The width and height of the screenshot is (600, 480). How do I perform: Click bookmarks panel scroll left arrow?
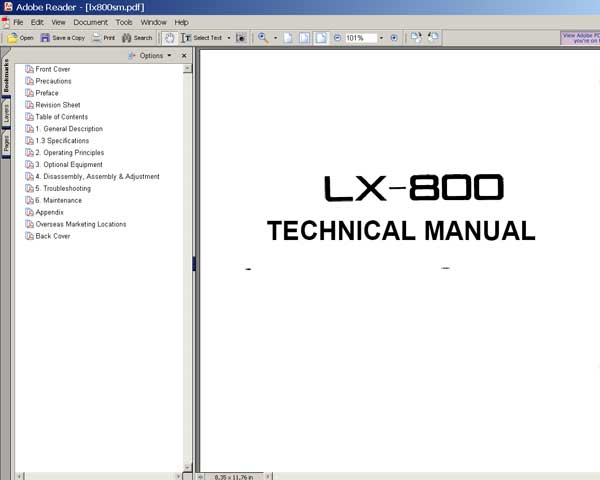(x=20, y=476)
